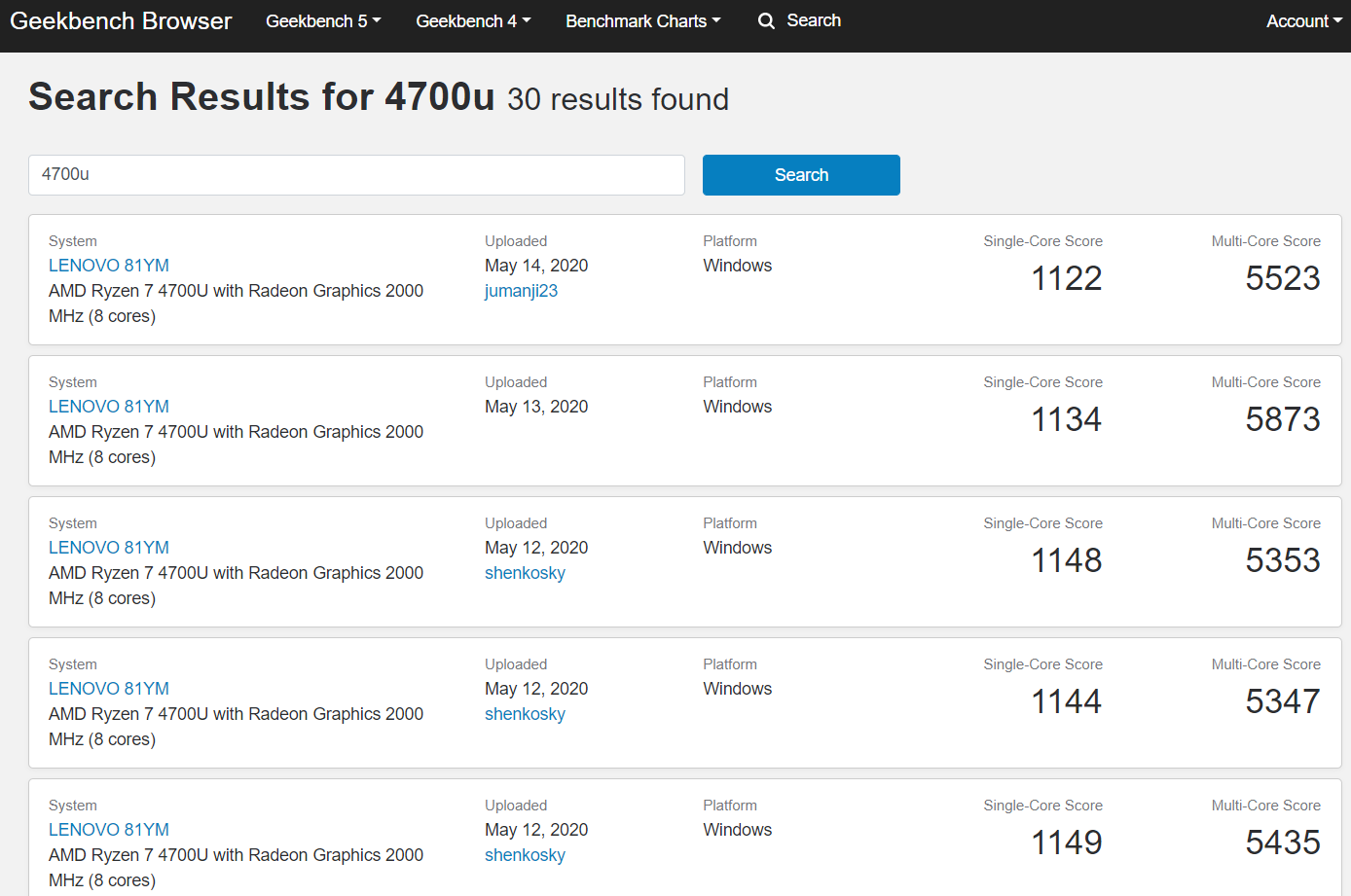
Task: Open LENOVO 81YM result scoring 1148
Action: tap(109, 548)
